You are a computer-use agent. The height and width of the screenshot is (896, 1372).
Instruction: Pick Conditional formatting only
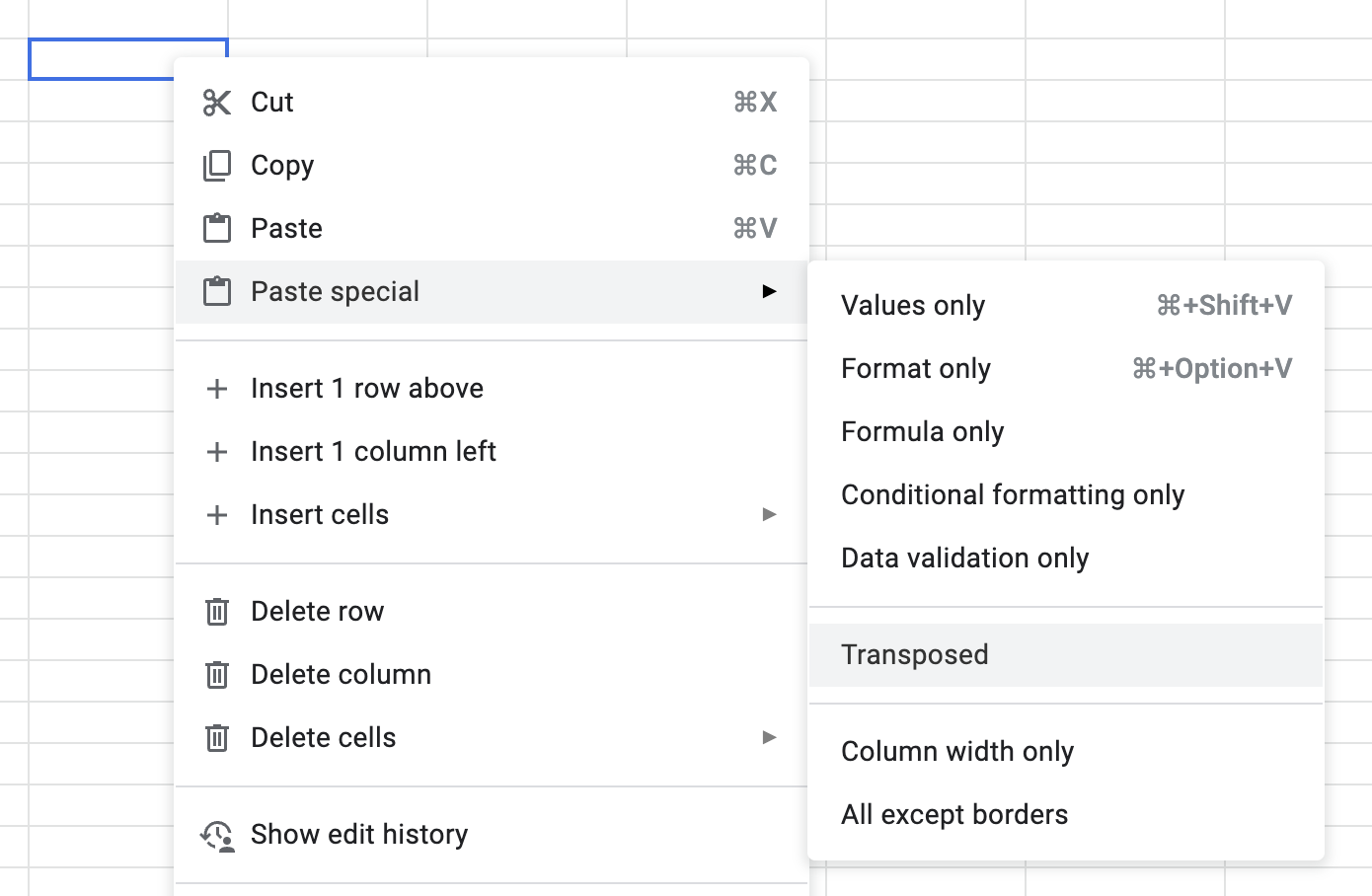tap(1013, 495)
